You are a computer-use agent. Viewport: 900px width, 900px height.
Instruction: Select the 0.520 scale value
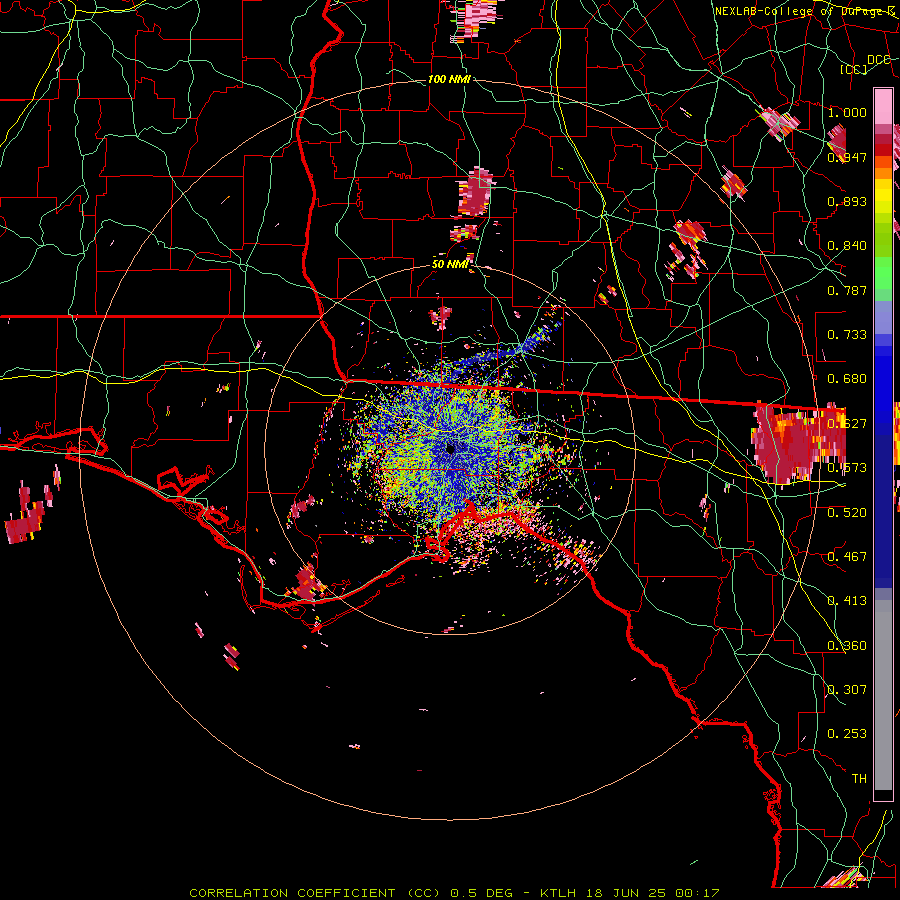(x=847, y=512)
